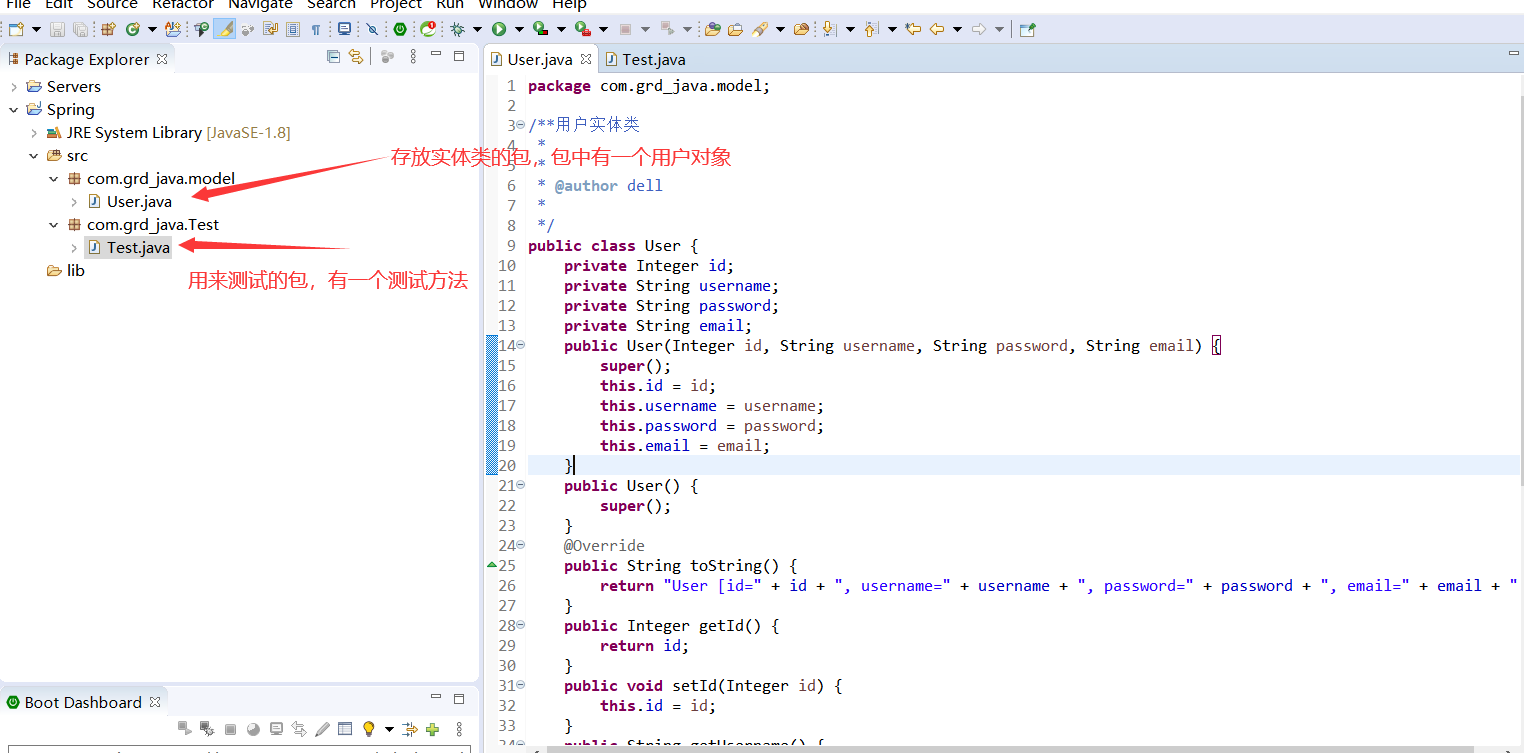Click the New Java Class icon
The image size is (1524, 753).
[133, 29]
